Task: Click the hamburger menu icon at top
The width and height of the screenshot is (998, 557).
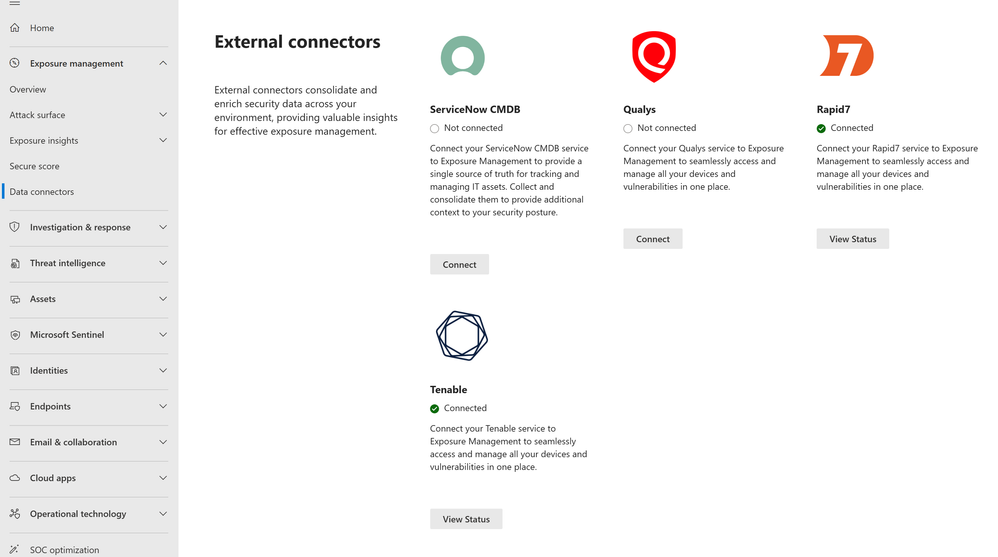Action: [15, 3]
